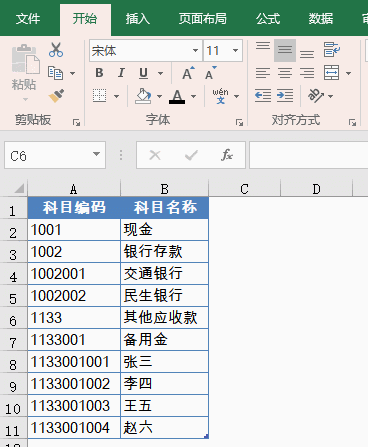Expand borders dropdown arrow

(x=116, y=96)
